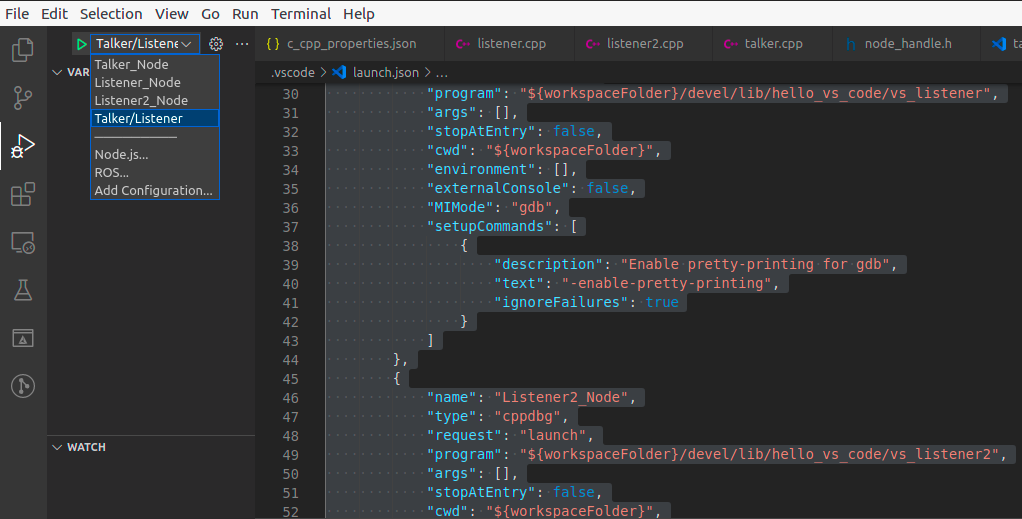The height and width of the screenshot is (519, 1022).
Task: Open the Go menu
Action: tap(210, 14)
